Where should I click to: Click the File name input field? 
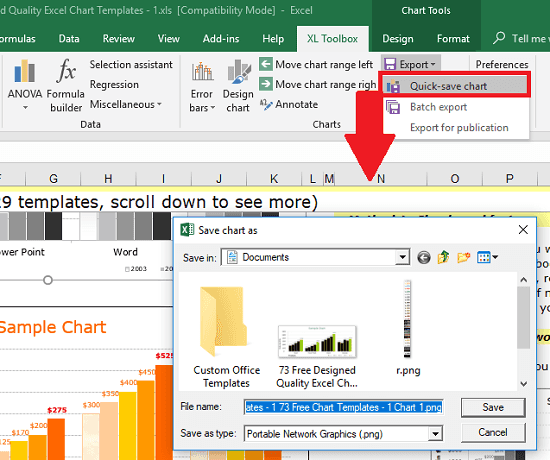(343, 407)
